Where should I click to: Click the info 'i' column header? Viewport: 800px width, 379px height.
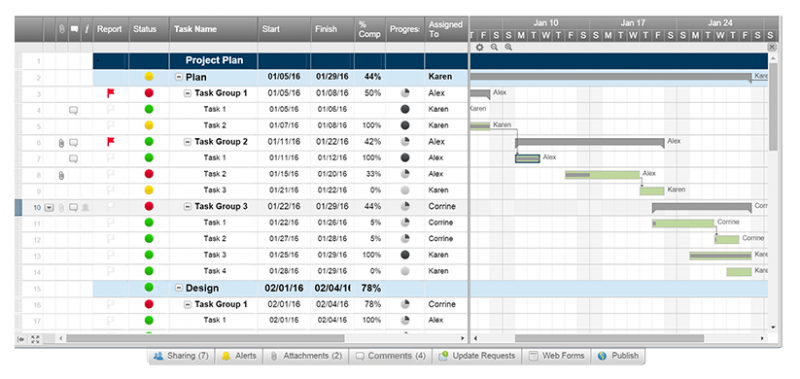click(87, 29)
